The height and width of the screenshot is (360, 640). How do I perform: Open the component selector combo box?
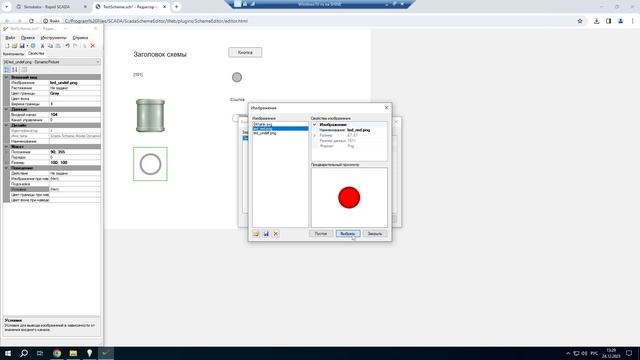(52, 62)
